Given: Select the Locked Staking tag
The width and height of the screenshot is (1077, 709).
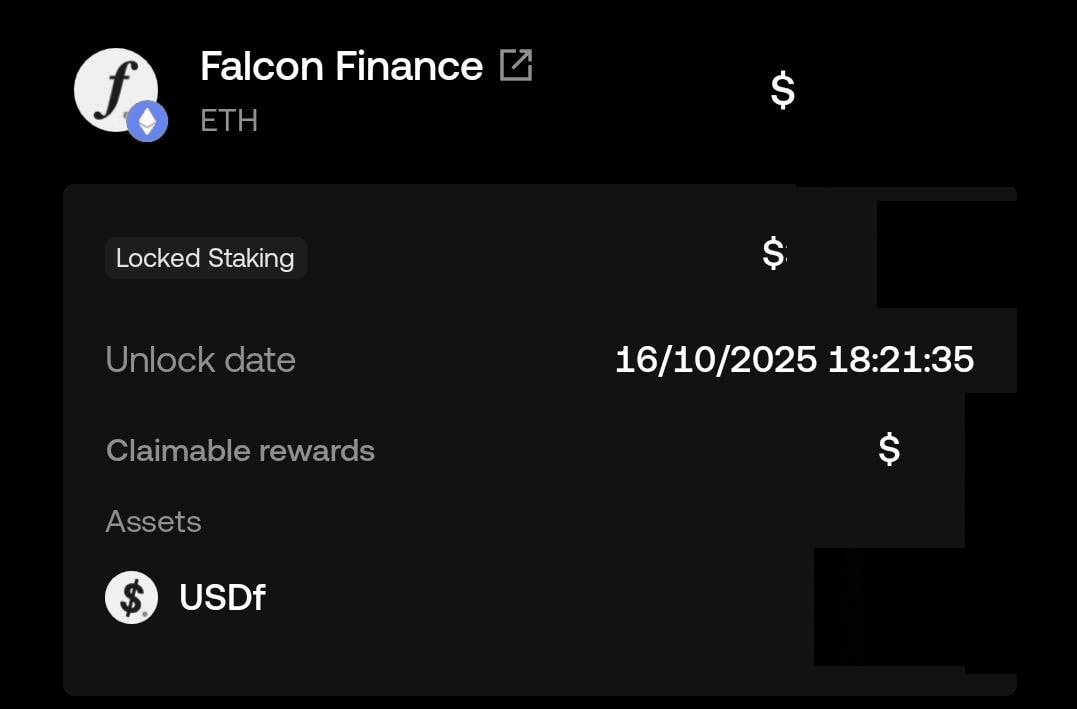Looking at the screenshot, I should [x=205, y=258].
